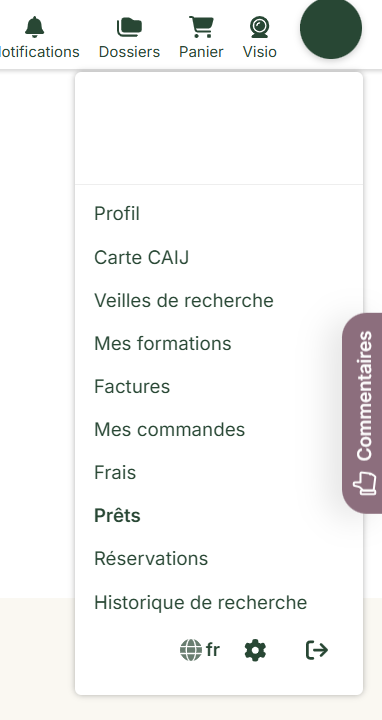Image resolution: width=382 pixels, height=720 pixels.
Task: Open Mes commandes
Action: 169,430
